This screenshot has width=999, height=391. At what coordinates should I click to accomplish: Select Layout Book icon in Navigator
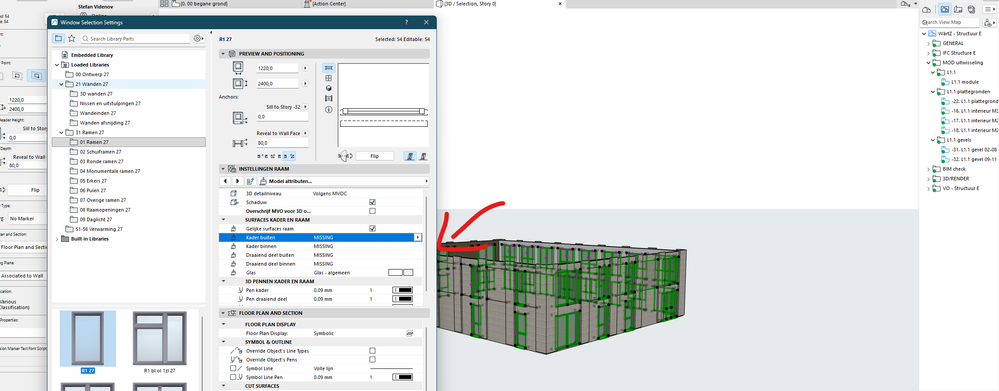(958, 10)
